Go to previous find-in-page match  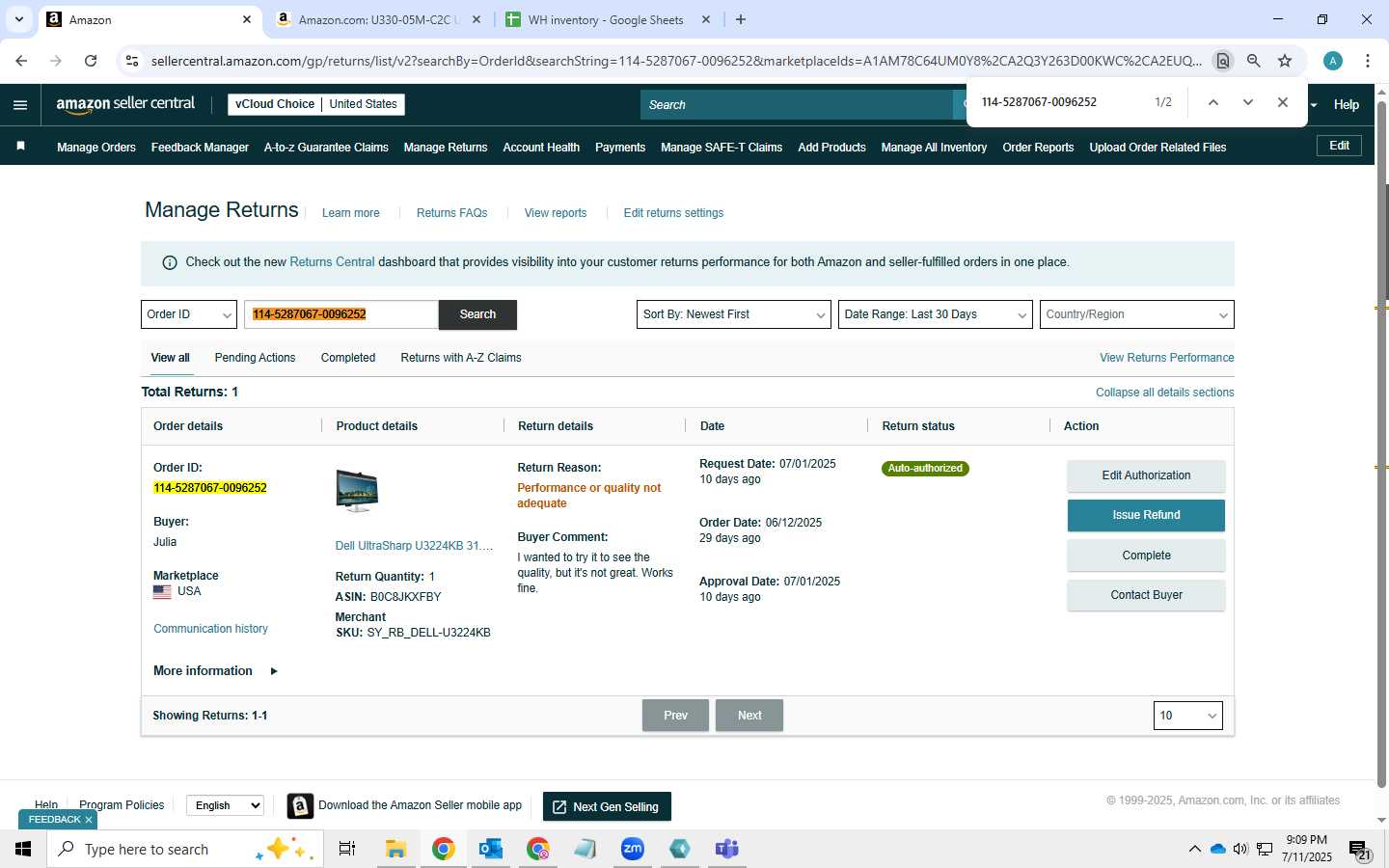(1213, 102)
